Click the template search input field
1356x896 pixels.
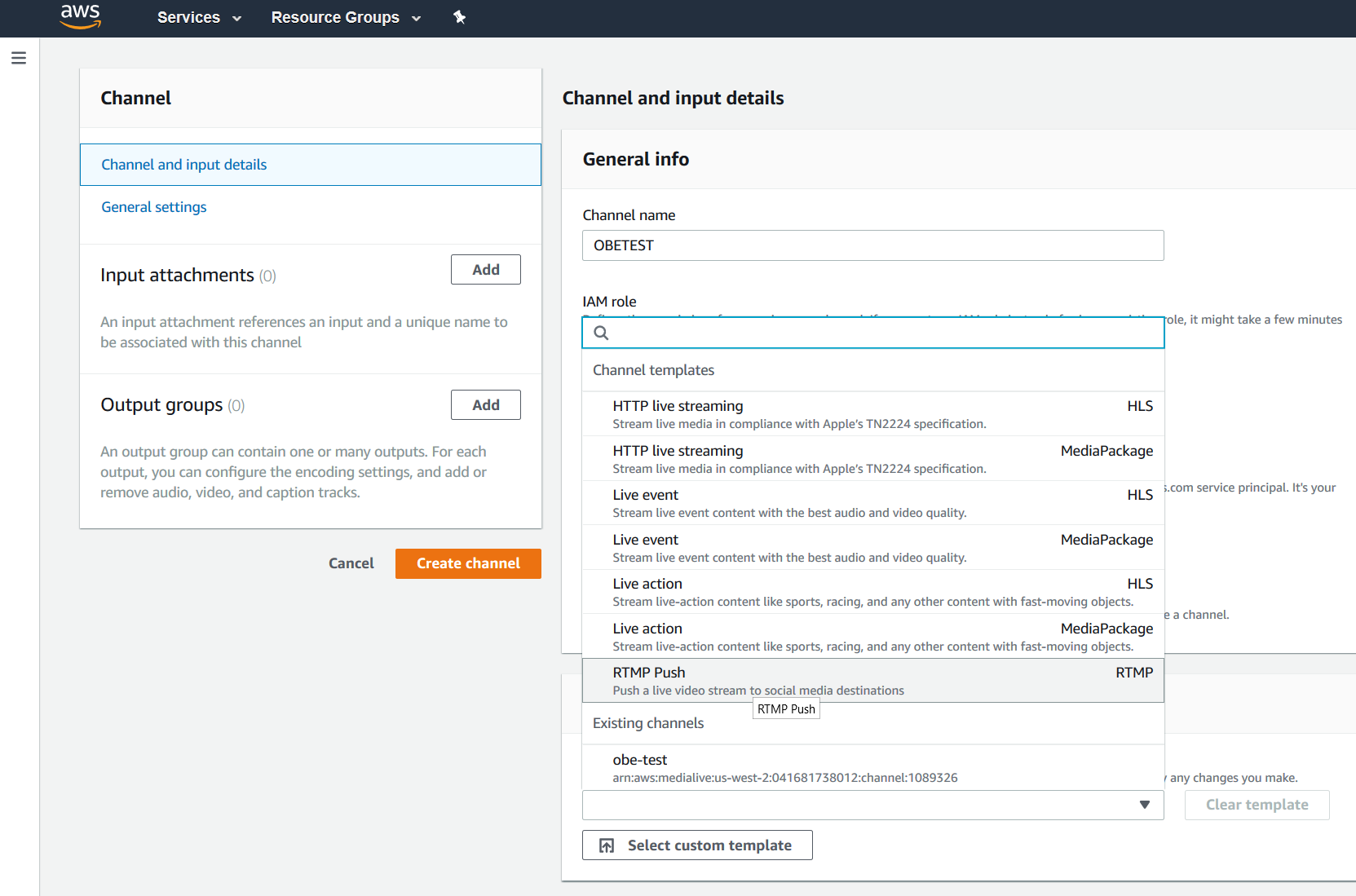pos(873,333)
